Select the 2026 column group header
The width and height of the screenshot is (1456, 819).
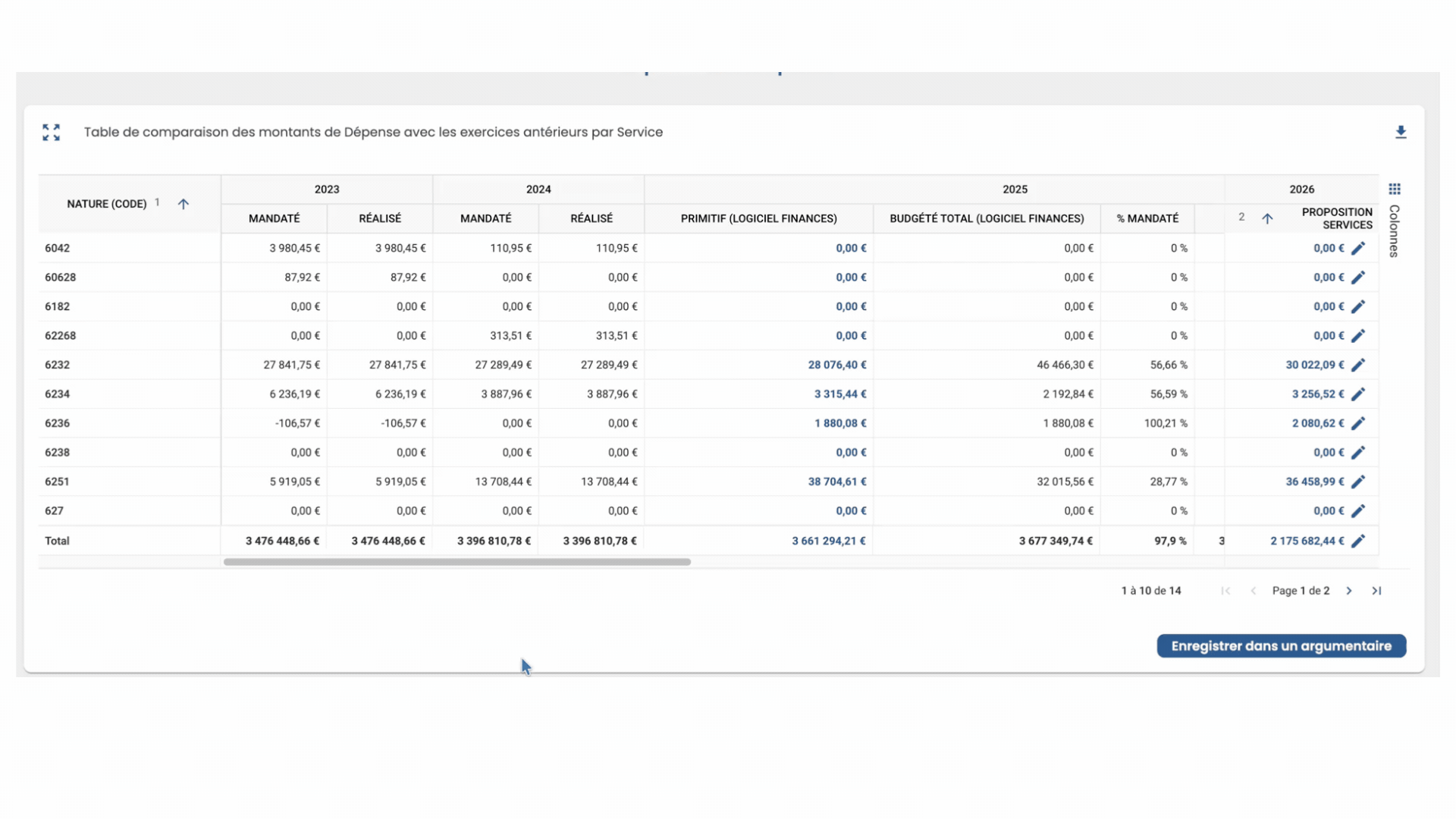tap(1301, 189)
